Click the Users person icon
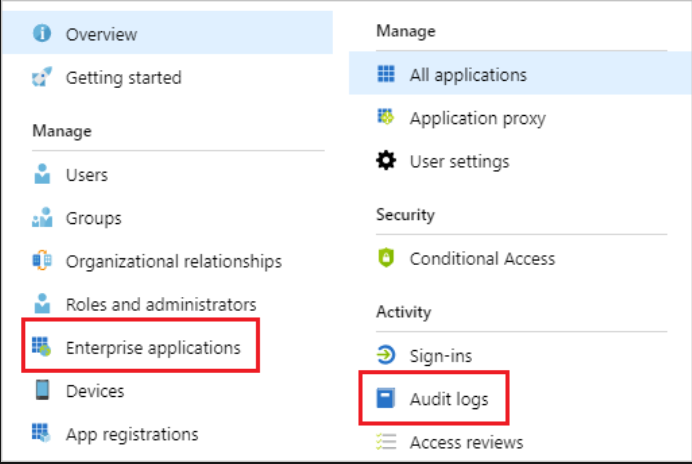This screenshot has width=692, height=464. 42,175
